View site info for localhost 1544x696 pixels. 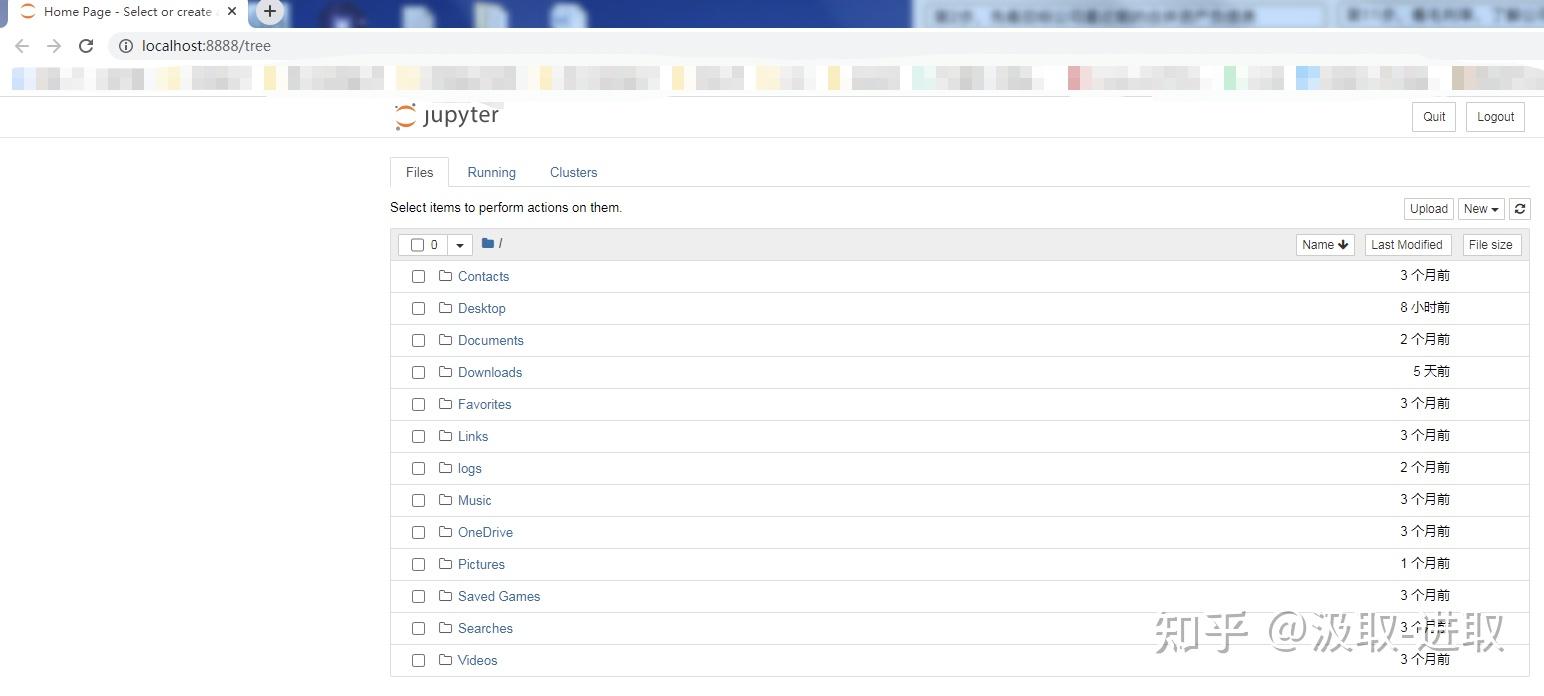[126, 46]
